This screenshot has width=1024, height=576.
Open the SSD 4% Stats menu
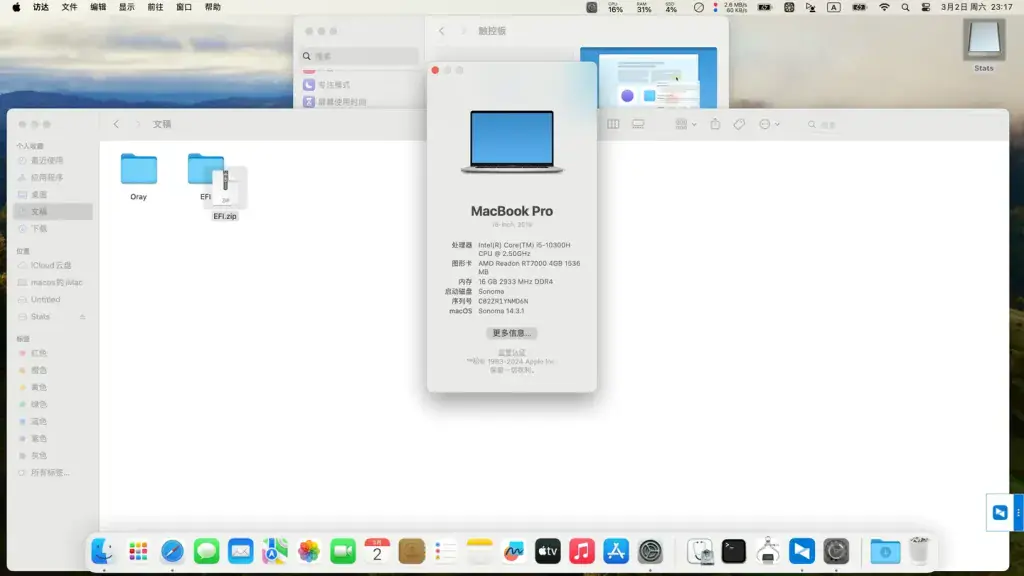pyautogui.click(x=671, y=7)
